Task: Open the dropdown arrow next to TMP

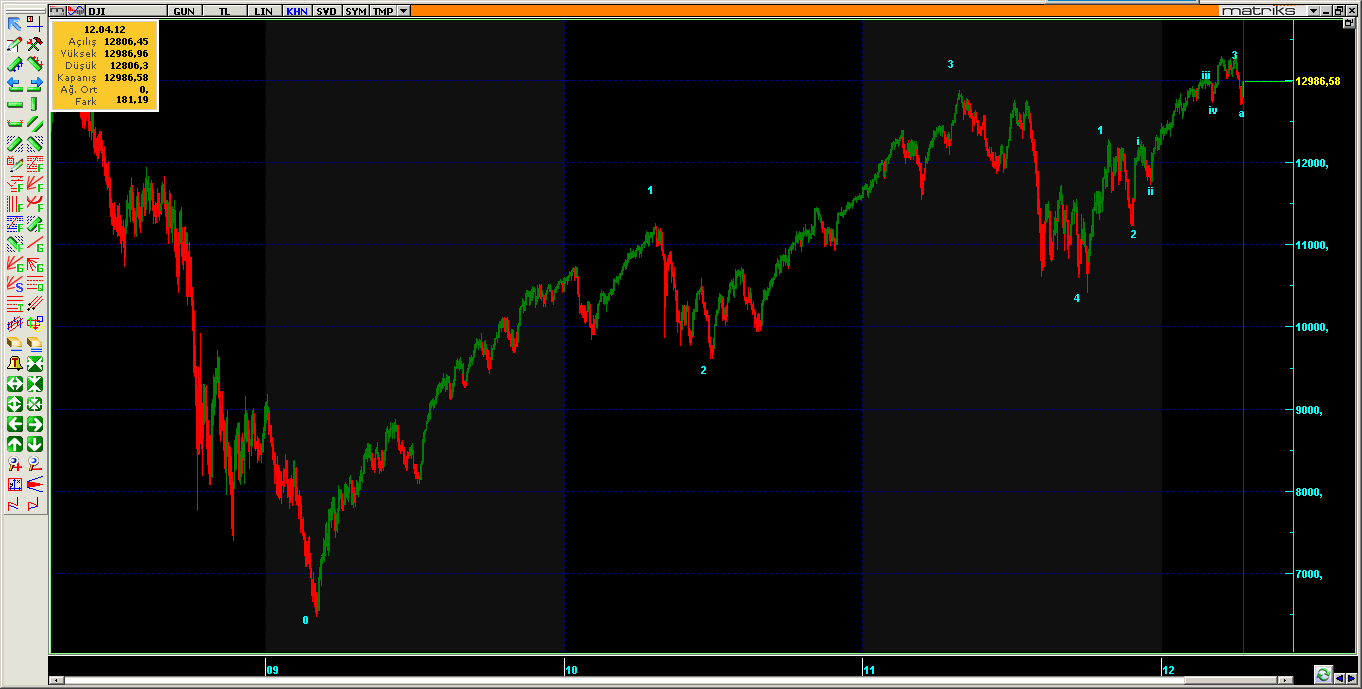Action: click(x=403, y=10)
